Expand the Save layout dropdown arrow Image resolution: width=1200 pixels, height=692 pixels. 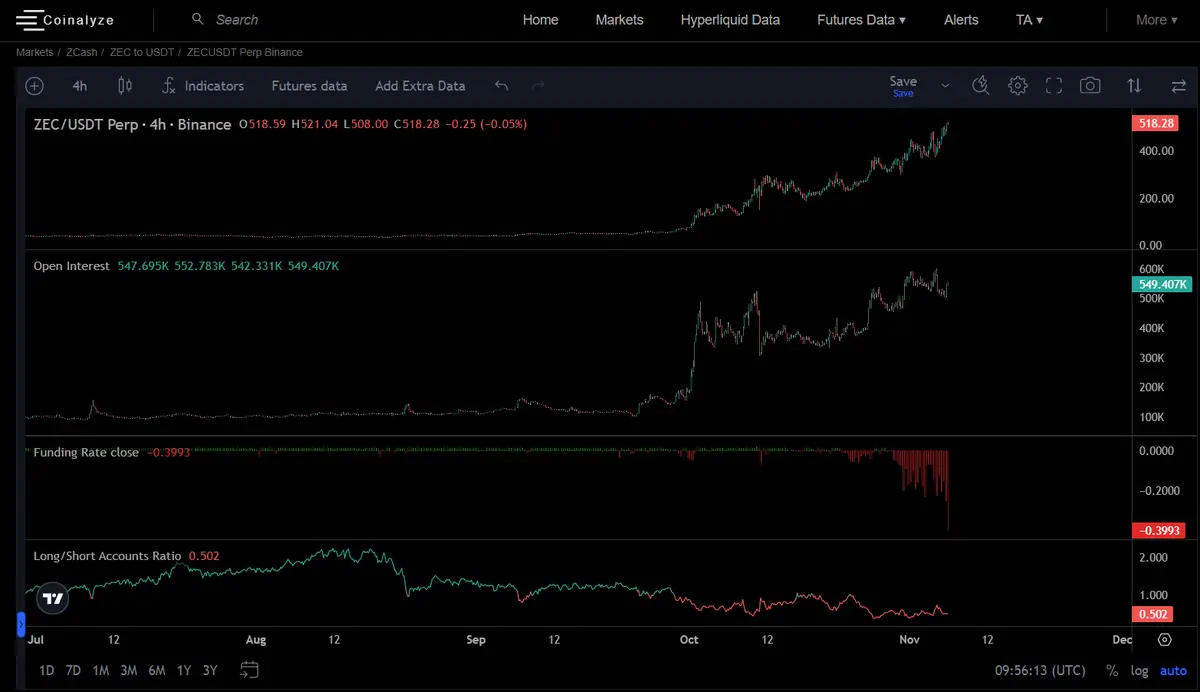pyautogui.click(x=945, y=86)
